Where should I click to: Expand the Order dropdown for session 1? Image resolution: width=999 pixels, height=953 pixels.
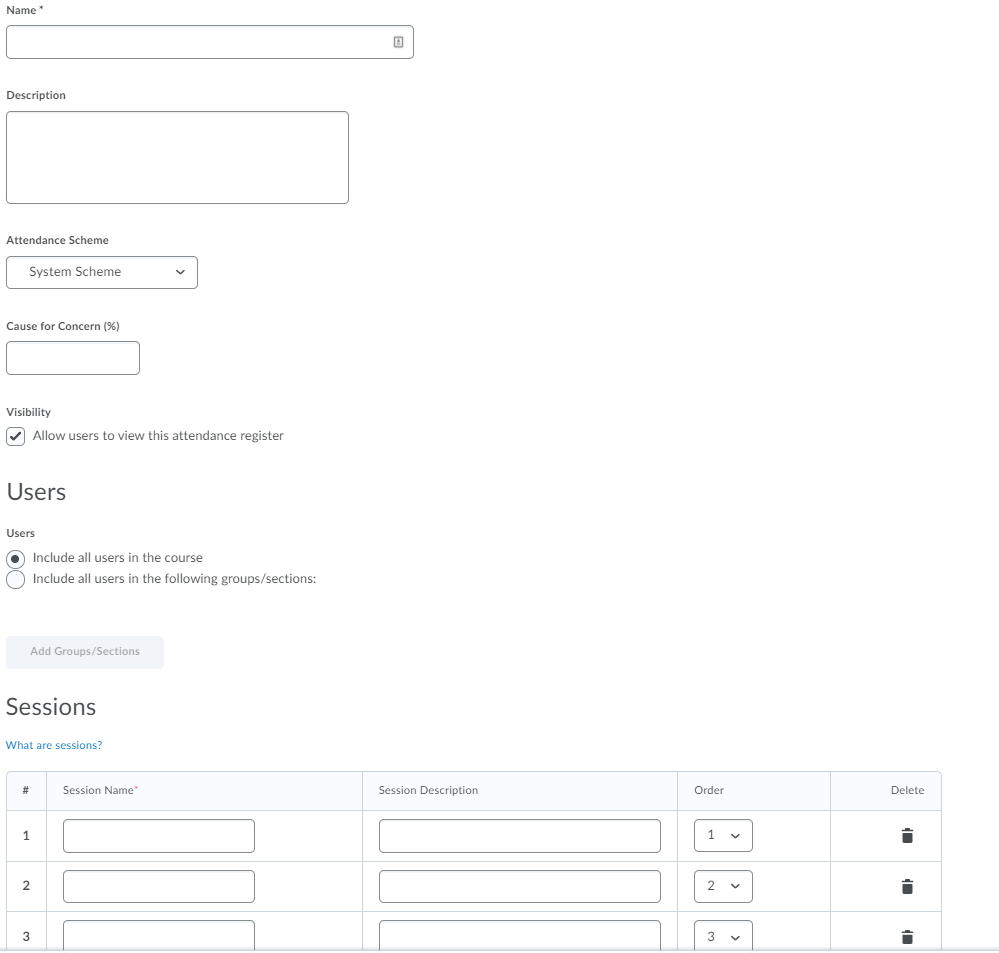(x=722, y=836)
